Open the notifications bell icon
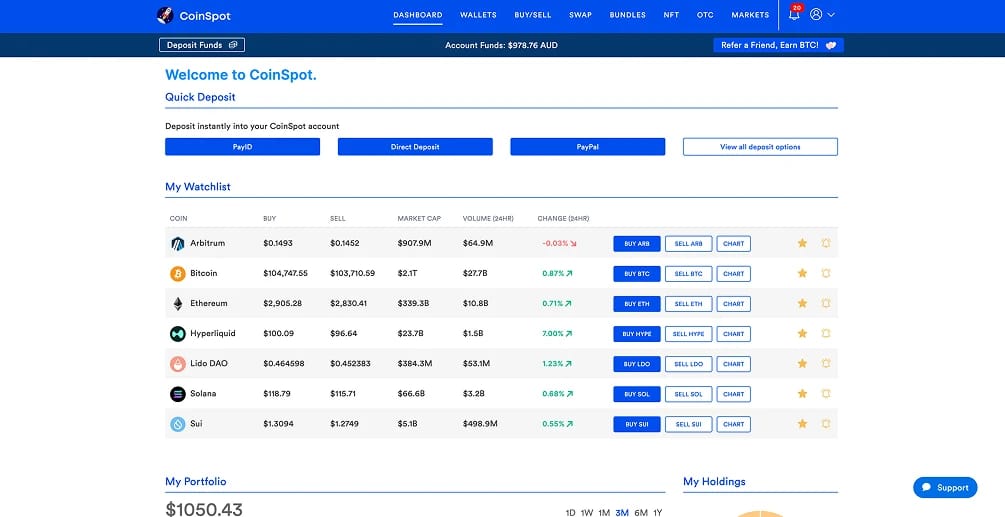1005x517 pixels. pos(794,14)
